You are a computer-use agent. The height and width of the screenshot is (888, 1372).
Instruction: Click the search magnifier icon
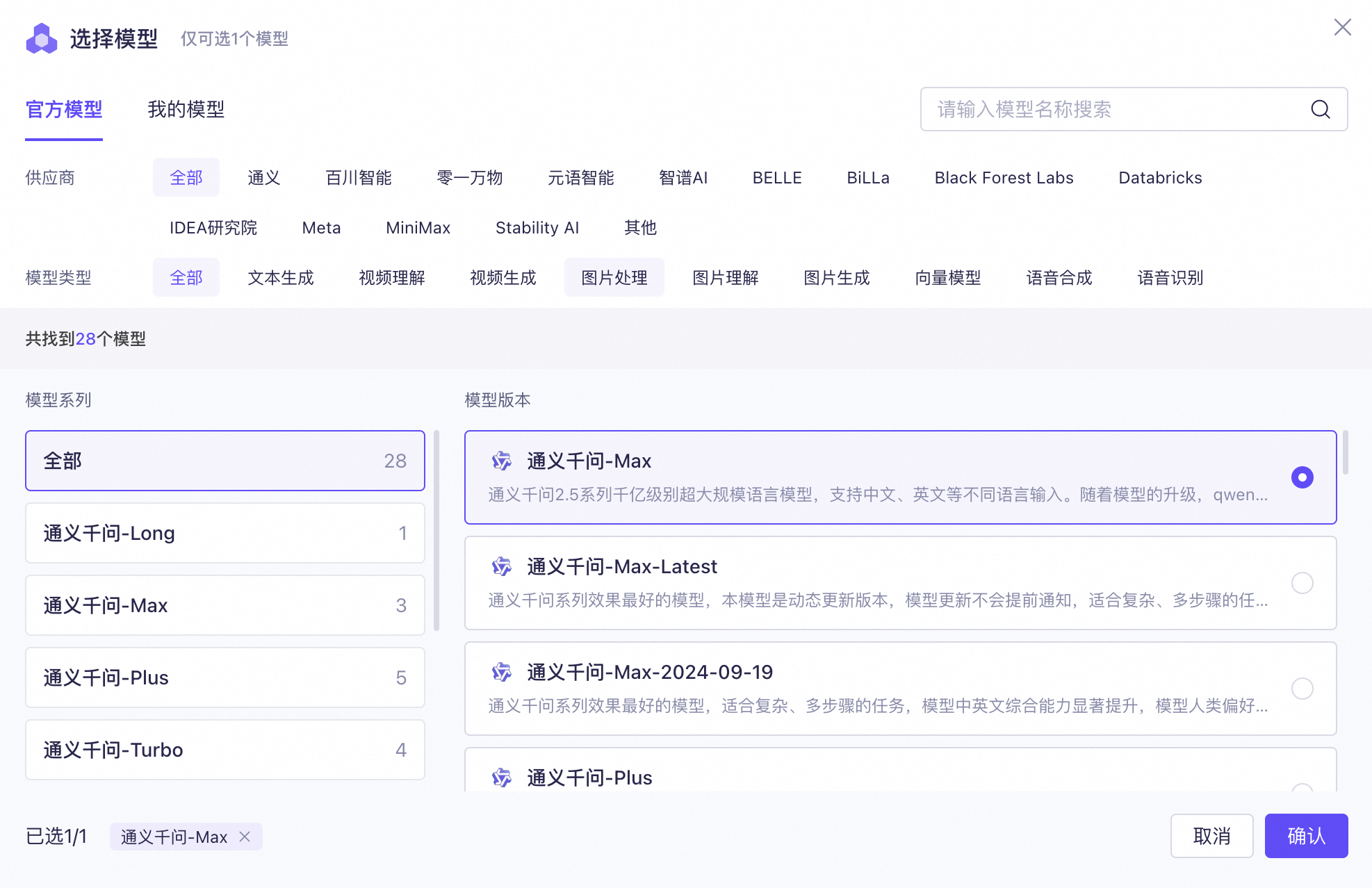[1321, 109]
